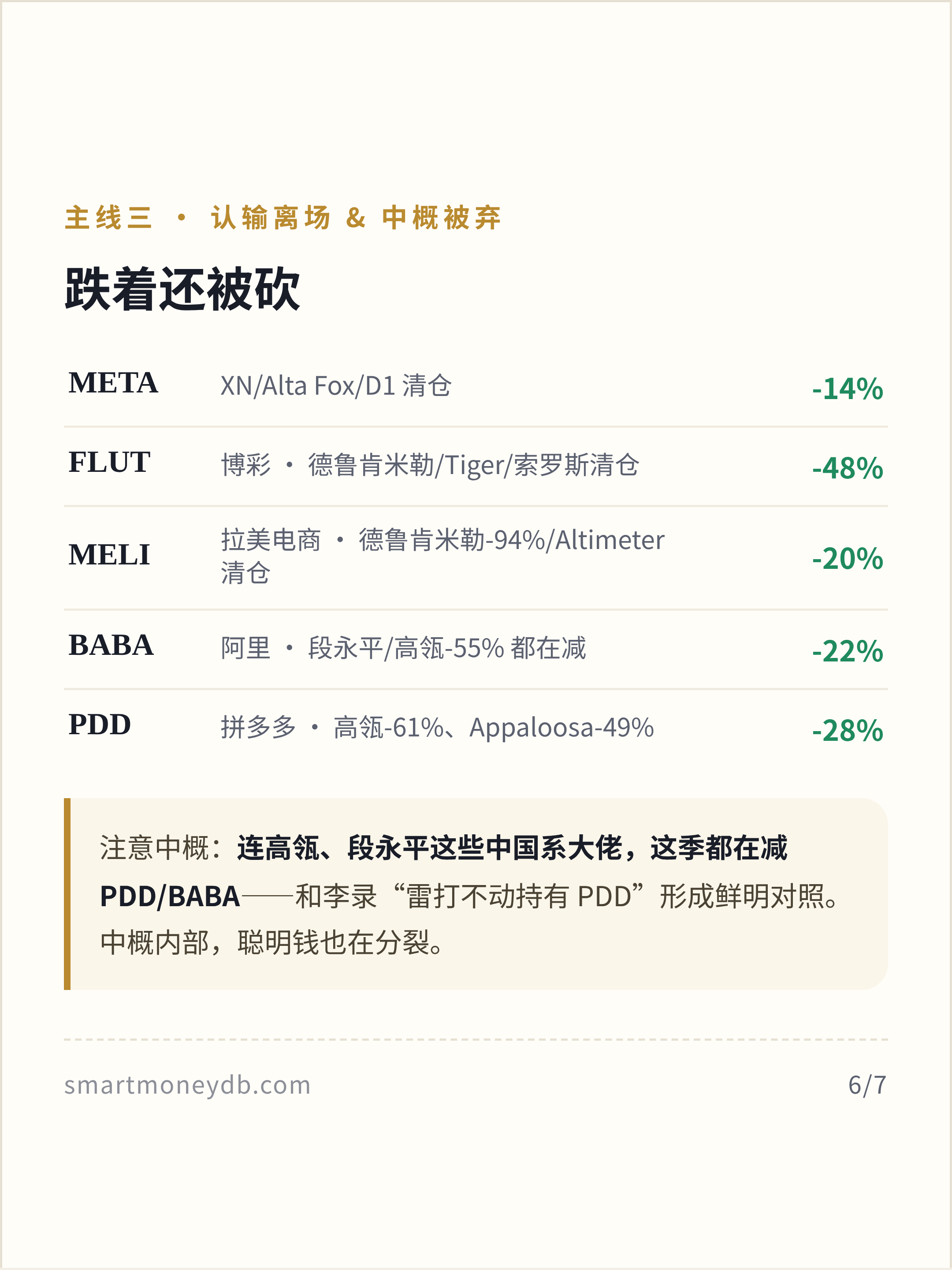Click the -14% change for META

point(847,388)
